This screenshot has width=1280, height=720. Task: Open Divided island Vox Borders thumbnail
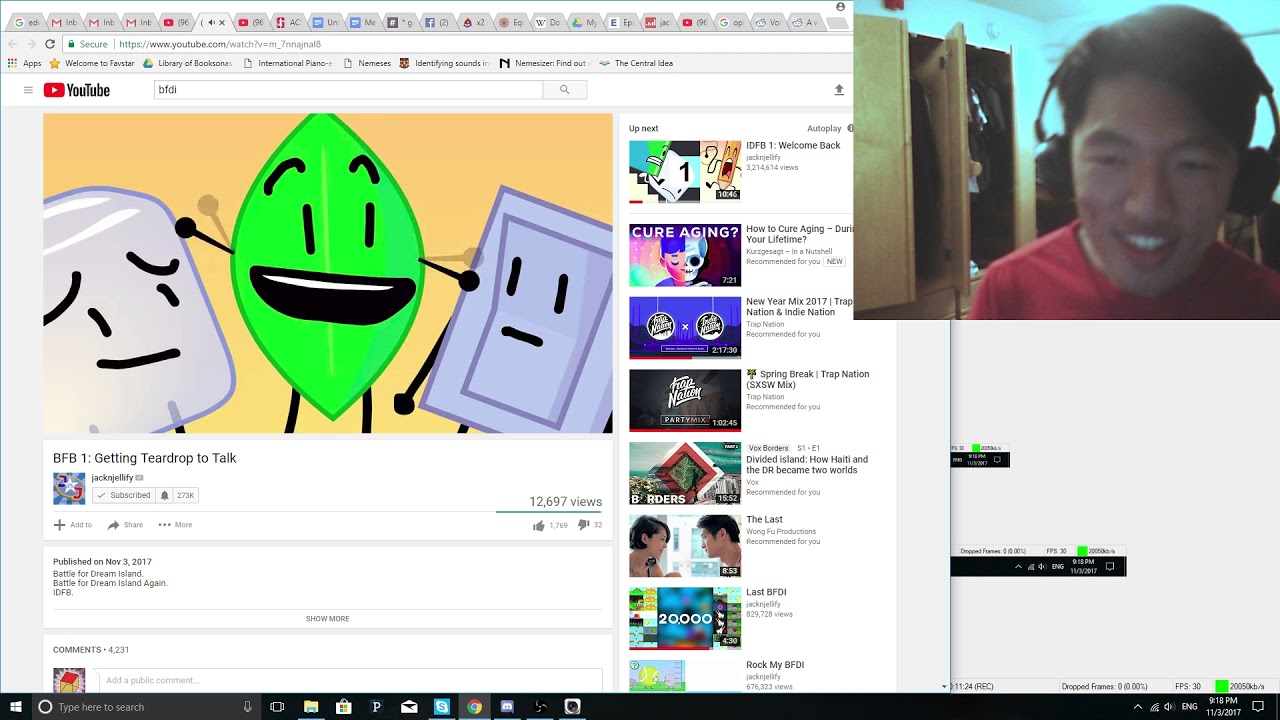(x=685, y=473)
